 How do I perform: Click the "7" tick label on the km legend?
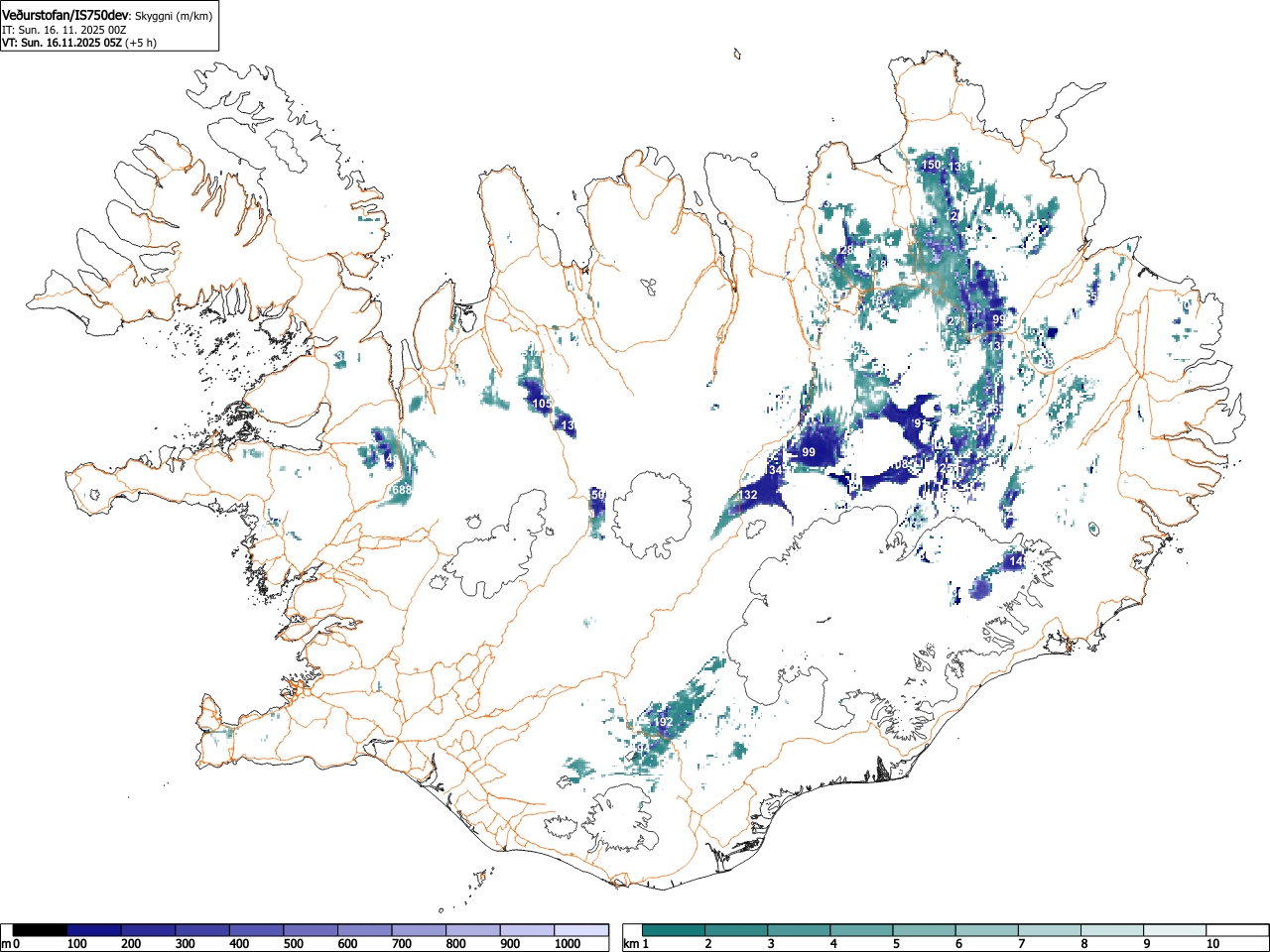[1021, 944]
